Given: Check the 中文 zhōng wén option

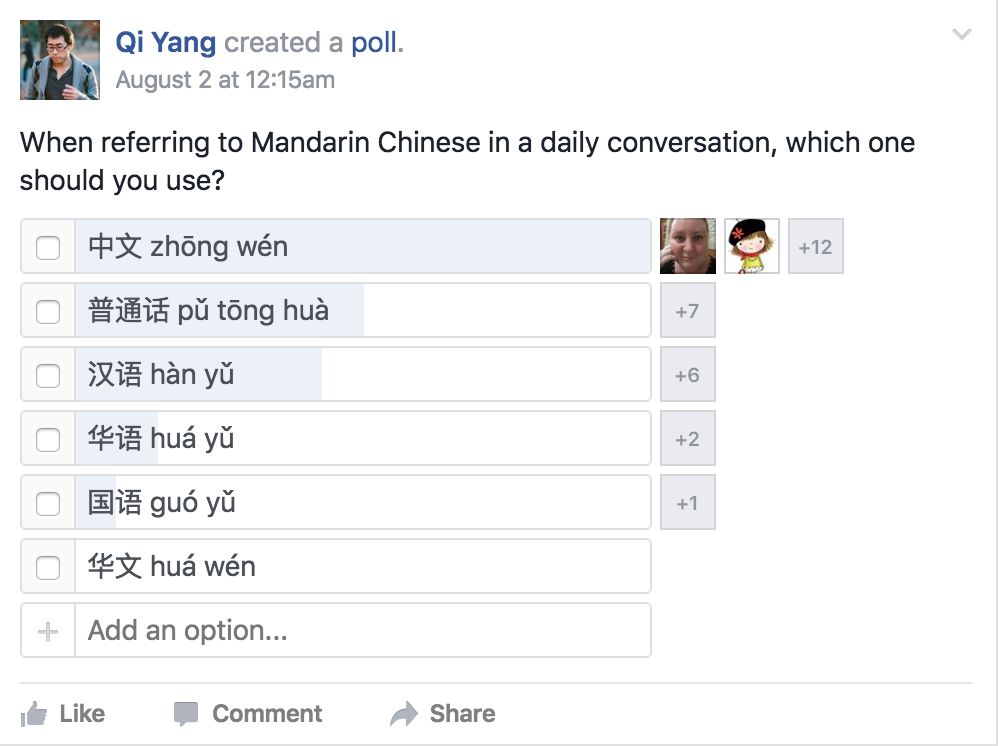Looking at the screenshot, I should (48, 248).
